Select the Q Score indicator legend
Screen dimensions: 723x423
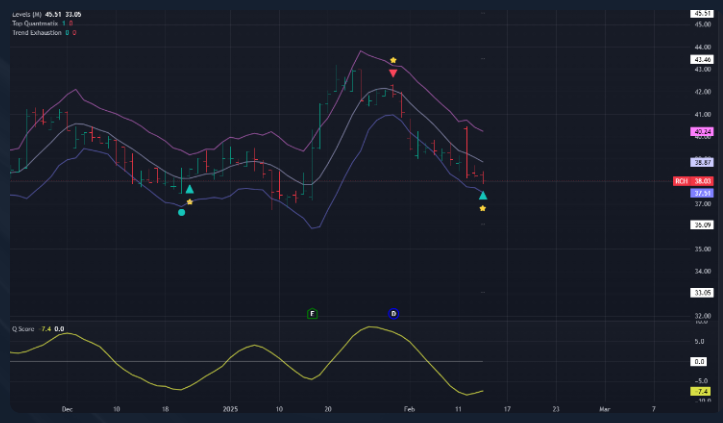tap(38, 329)
